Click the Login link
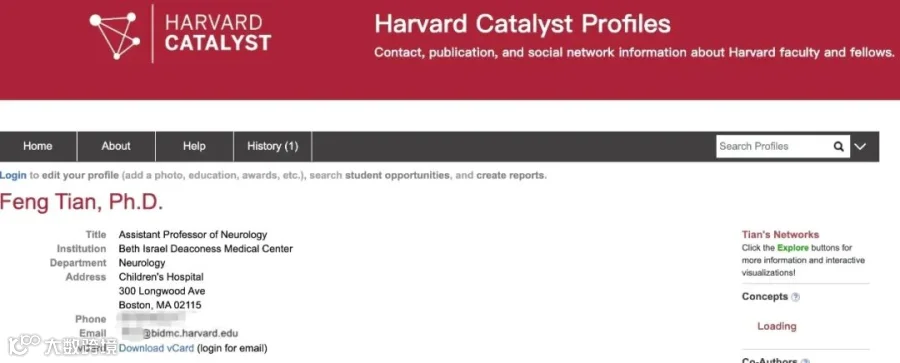This screenshot has width=900, height=363. coord(13,175)
